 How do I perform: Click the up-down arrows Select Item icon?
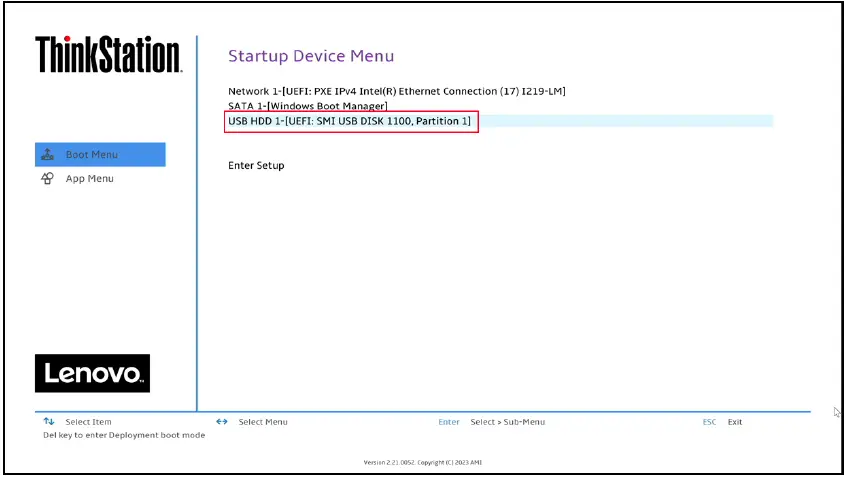pos(49,421)
